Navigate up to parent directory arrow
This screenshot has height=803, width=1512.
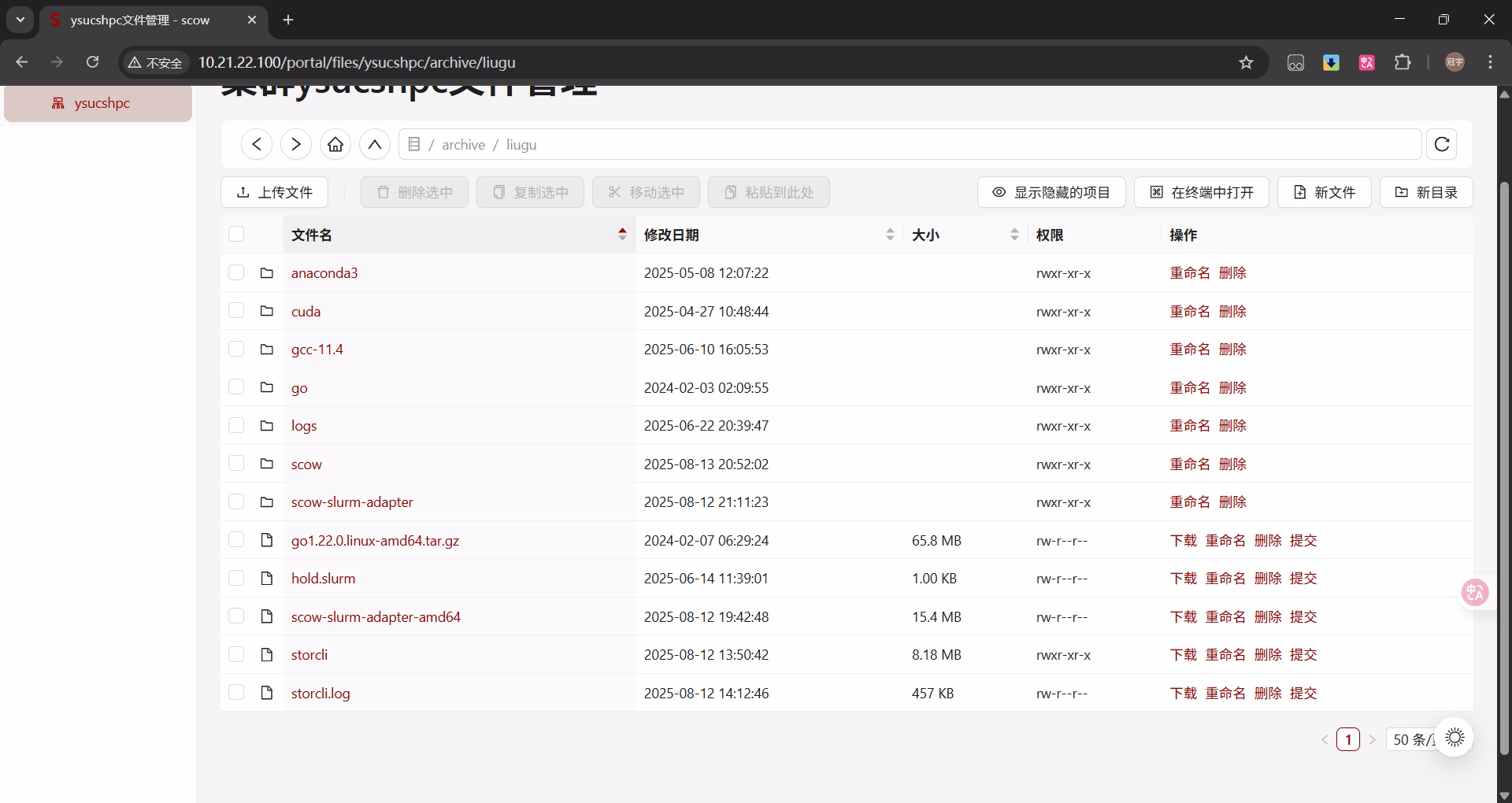pos(375,144)
